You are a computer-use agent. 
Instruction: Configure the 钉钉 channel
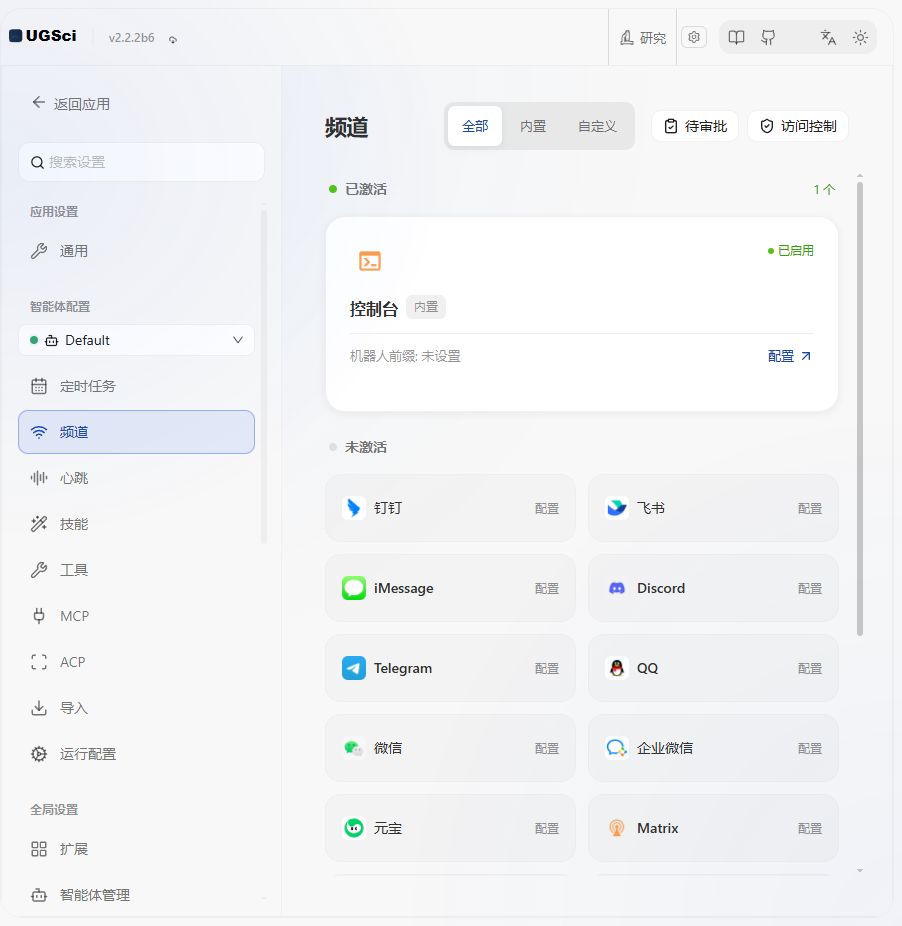coord(546,508)
